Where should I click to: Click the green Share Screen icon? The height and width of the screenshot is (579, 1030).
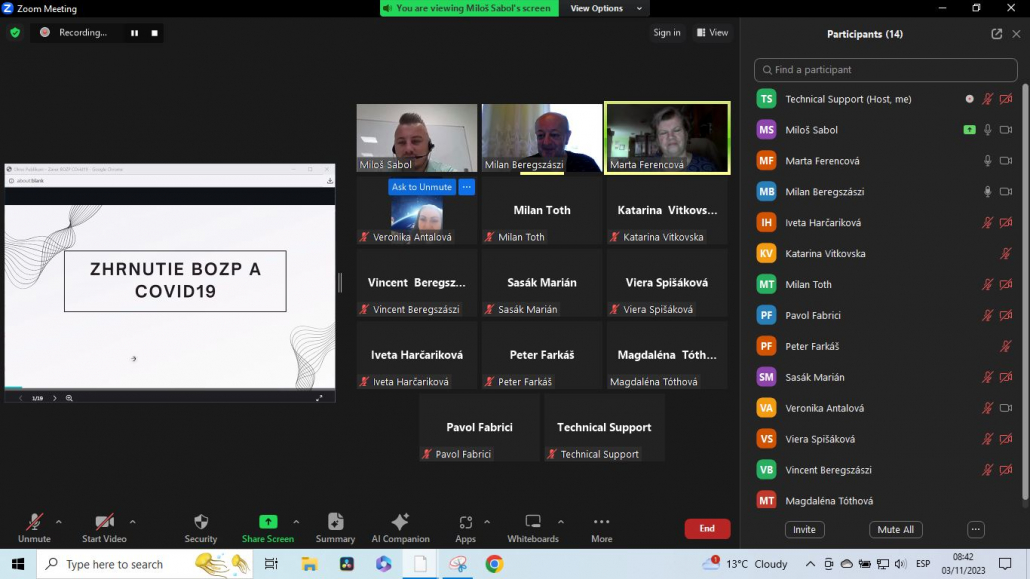[x=267, y=522]
